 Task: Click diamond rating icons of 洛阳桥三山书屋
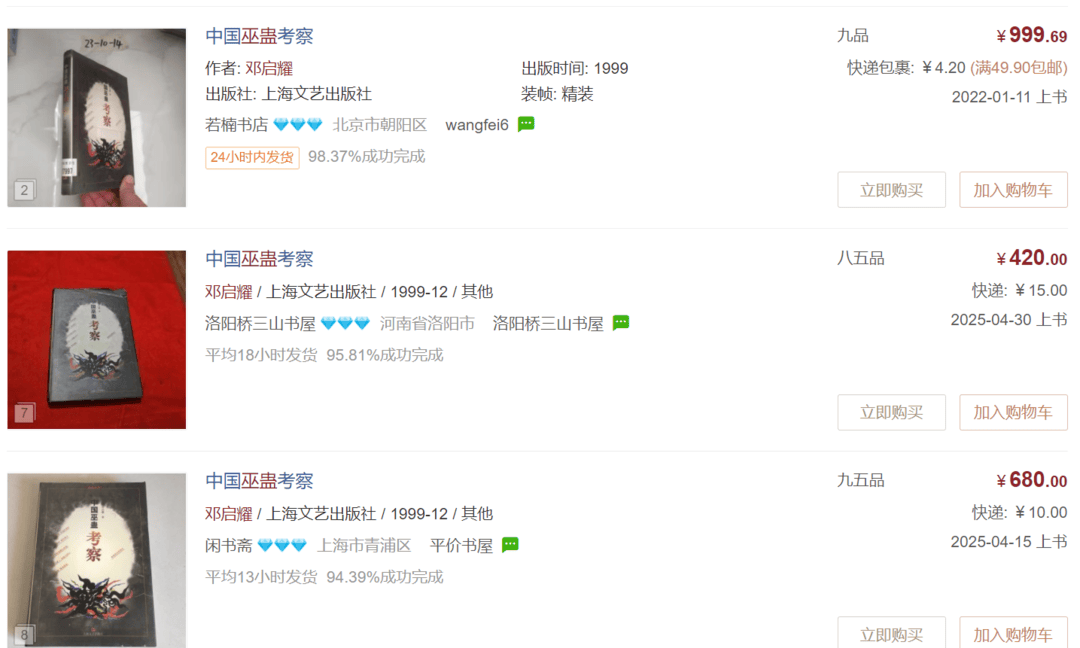346,323
